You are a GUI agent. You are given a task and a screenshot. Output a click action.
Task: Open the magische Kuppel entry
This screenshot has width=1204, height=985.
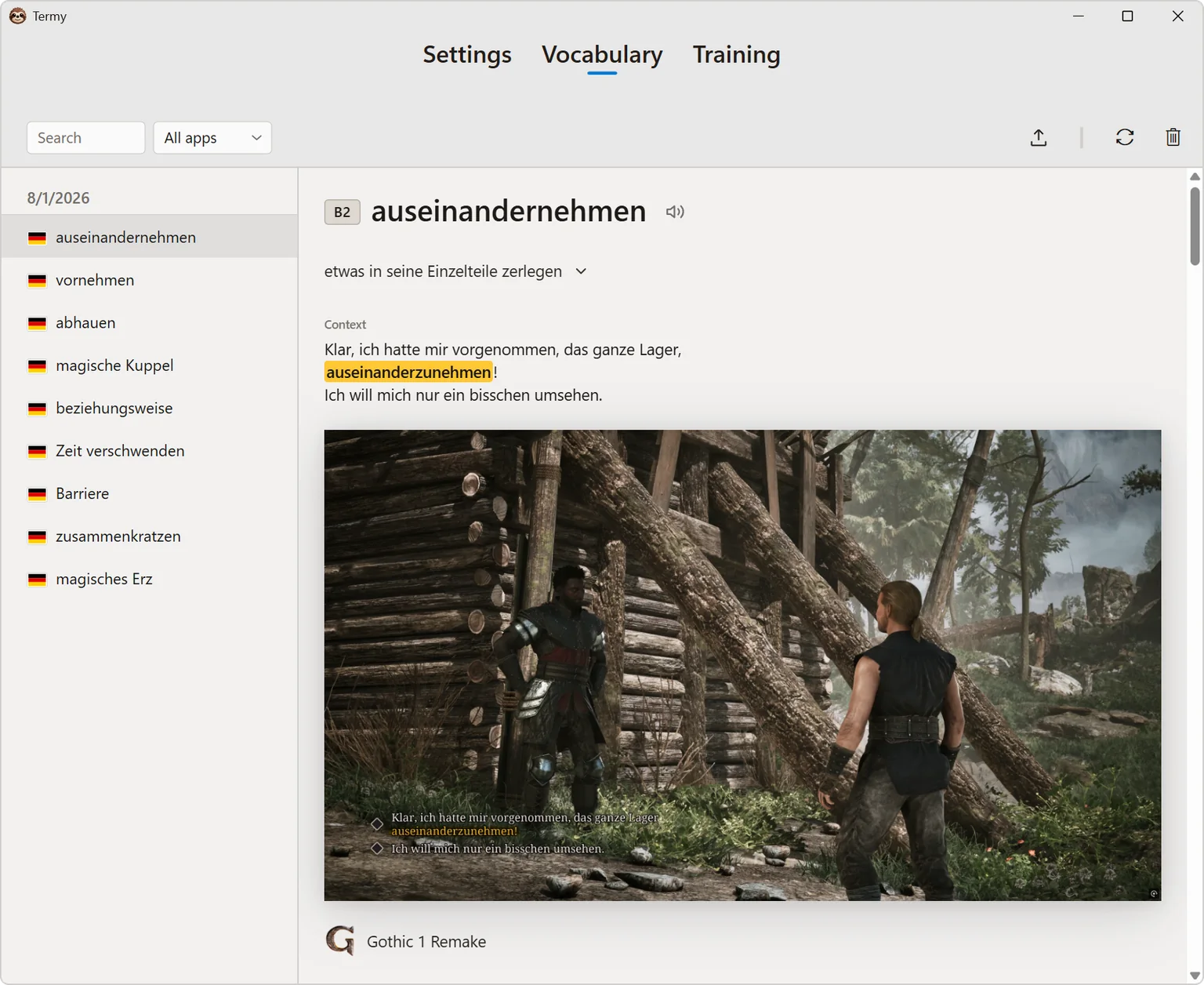coord(149,365)
